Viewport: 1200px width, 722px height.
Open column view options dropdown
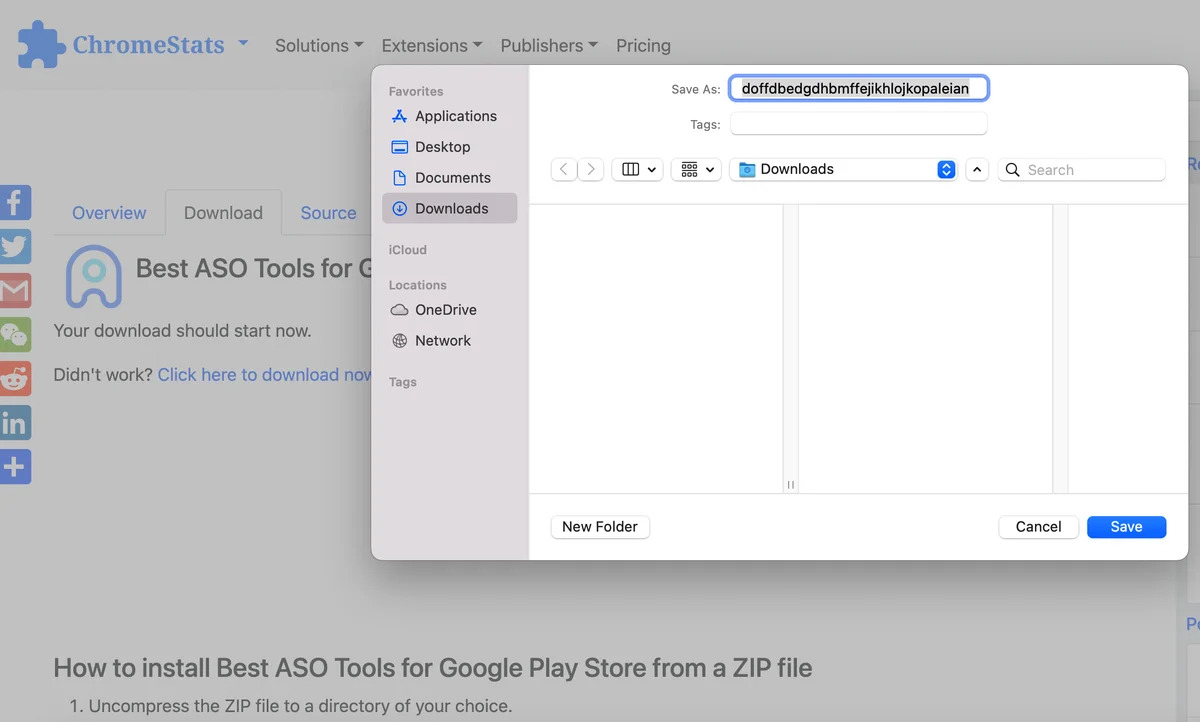(x=639, y=170)
